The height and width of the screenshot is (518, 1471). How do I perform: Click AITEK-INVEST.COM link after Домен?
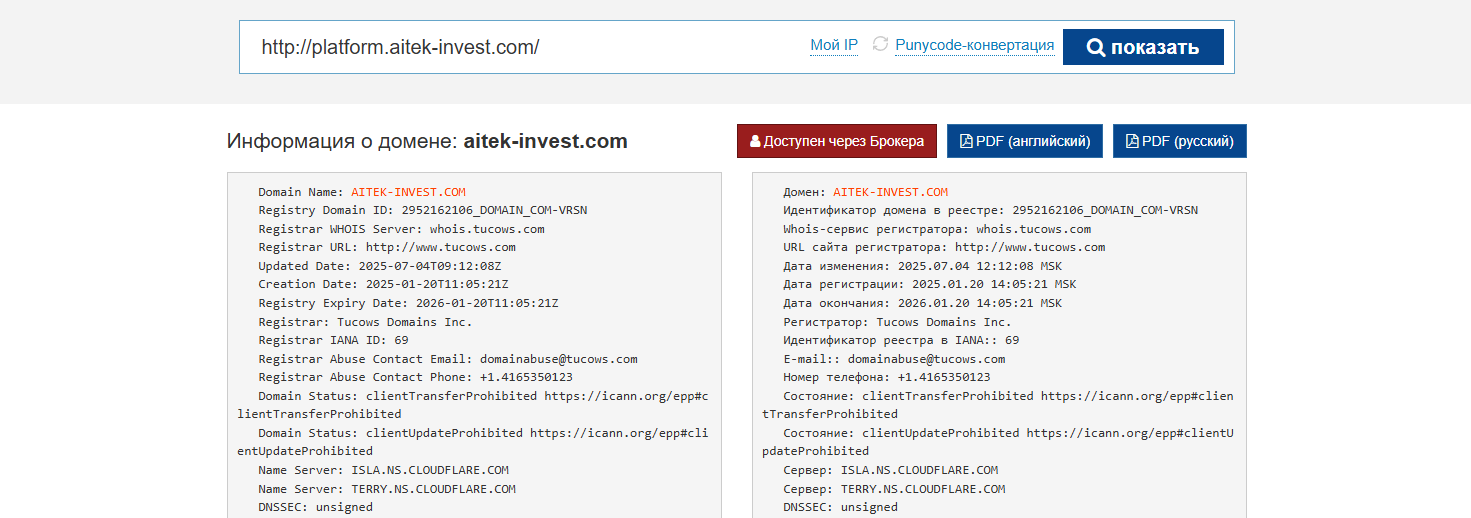[x=890, y=192]
